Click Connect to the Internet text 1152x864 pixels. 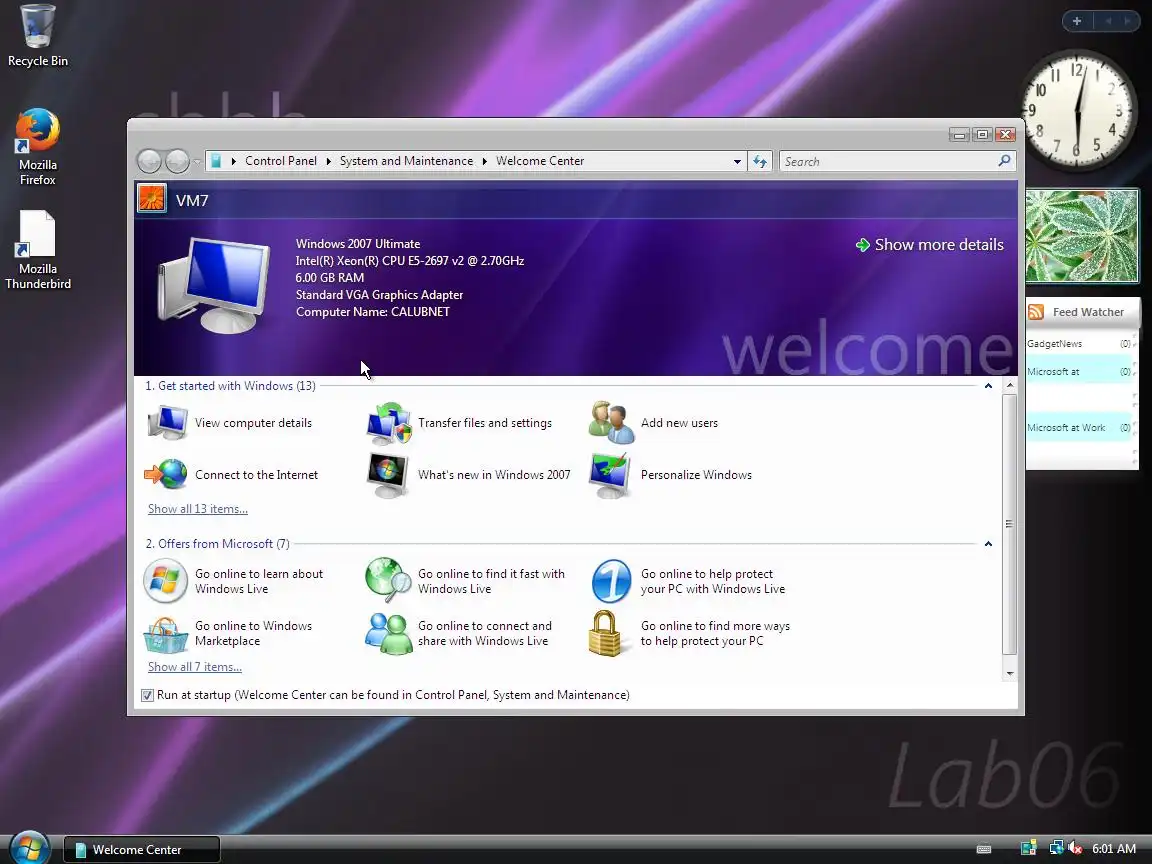coord(256,475)
